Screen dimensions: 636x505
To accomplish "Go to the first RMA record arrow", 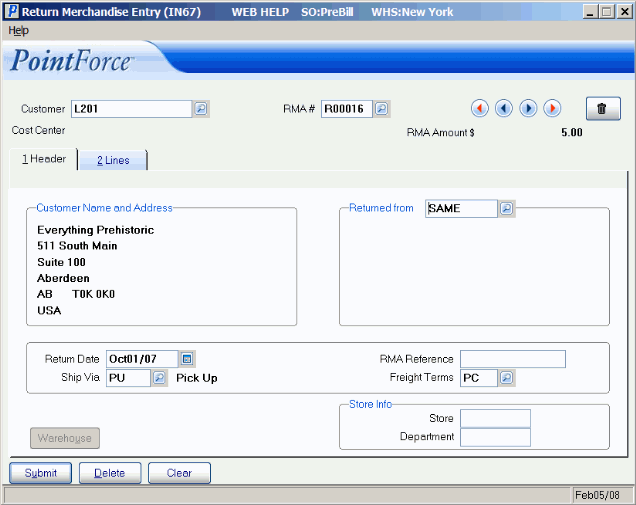I will point(479,108).
